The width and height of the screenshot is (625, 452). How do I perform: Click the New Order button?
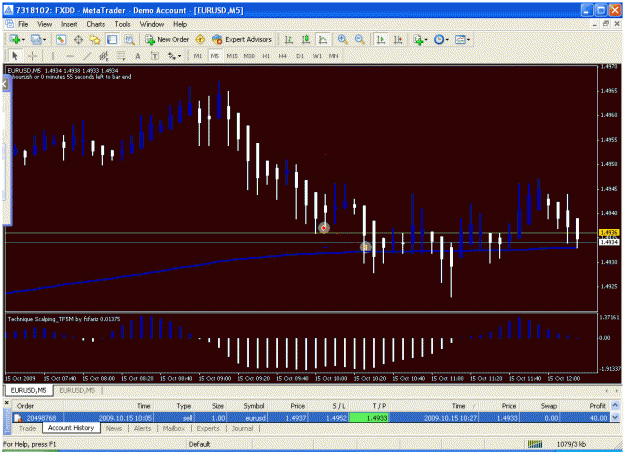coord(167,39)
